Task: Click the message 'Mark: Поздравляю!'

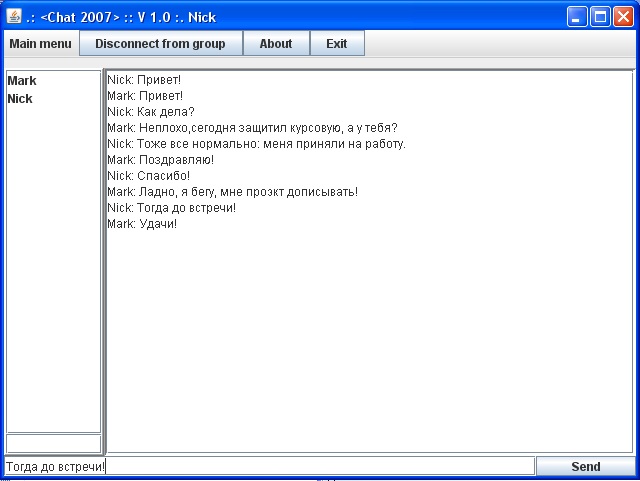Action: click(160, 160)
